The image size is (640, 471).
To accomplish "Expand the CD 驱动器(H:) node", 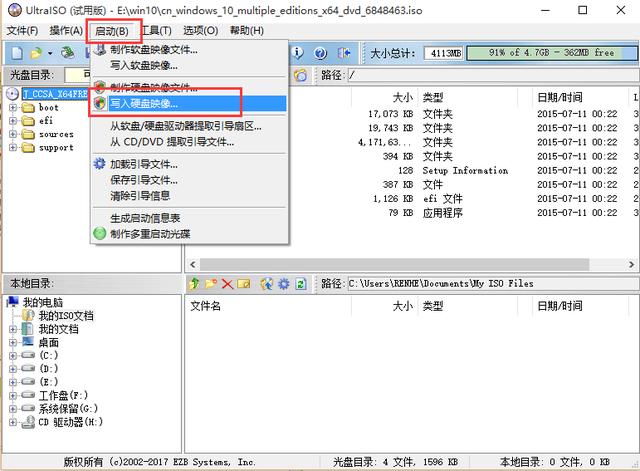I will pos(13,422).
